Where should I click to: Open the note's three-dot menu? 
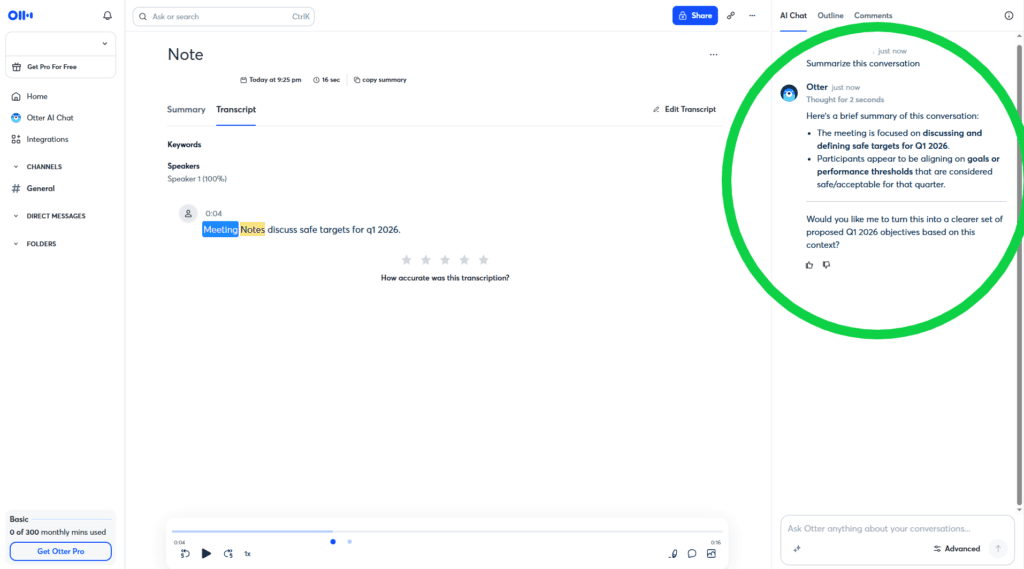[x=713, y=55]
